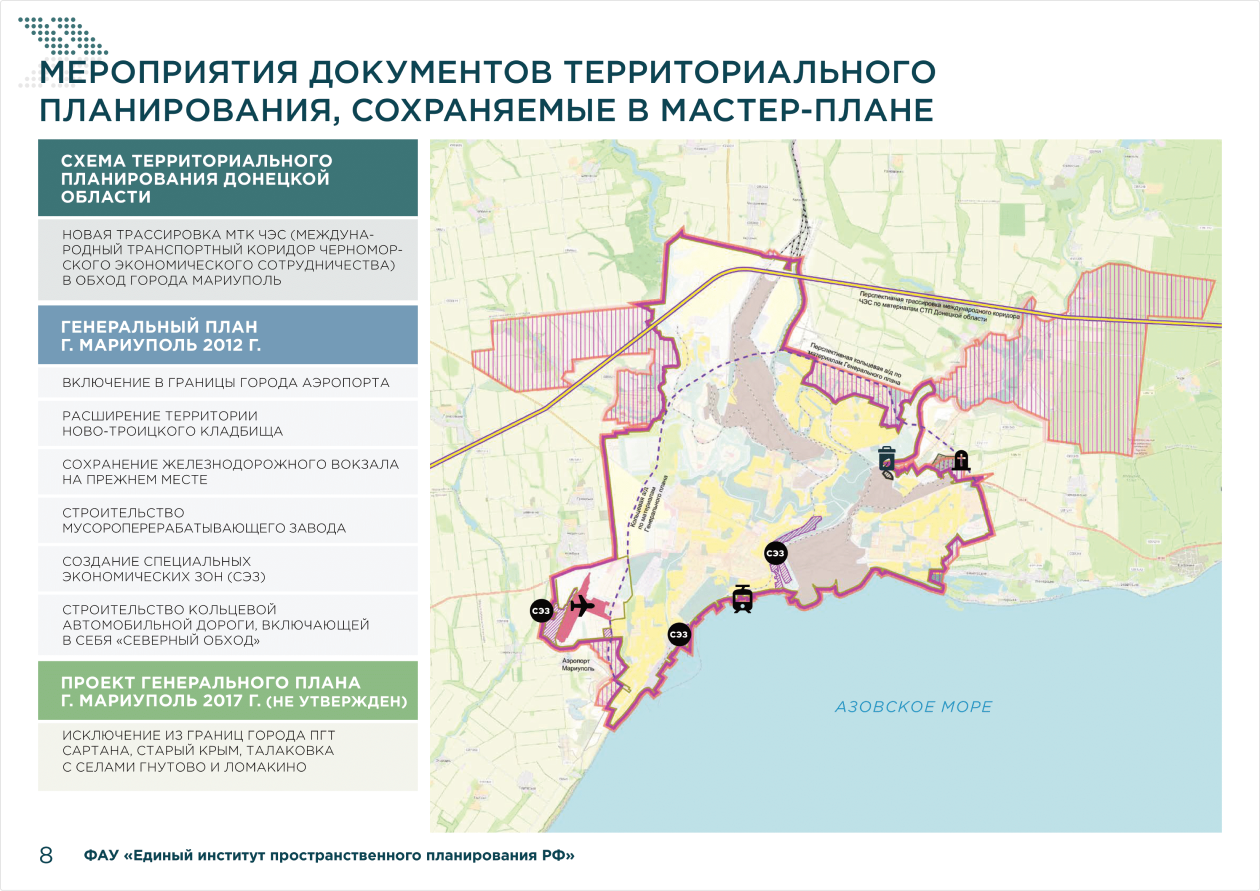The height and width of the screenshot is (891, 1260).
Task: Select 'Расширение территории Ново-Троицкого кладбища' item
Action: [228, 423]
